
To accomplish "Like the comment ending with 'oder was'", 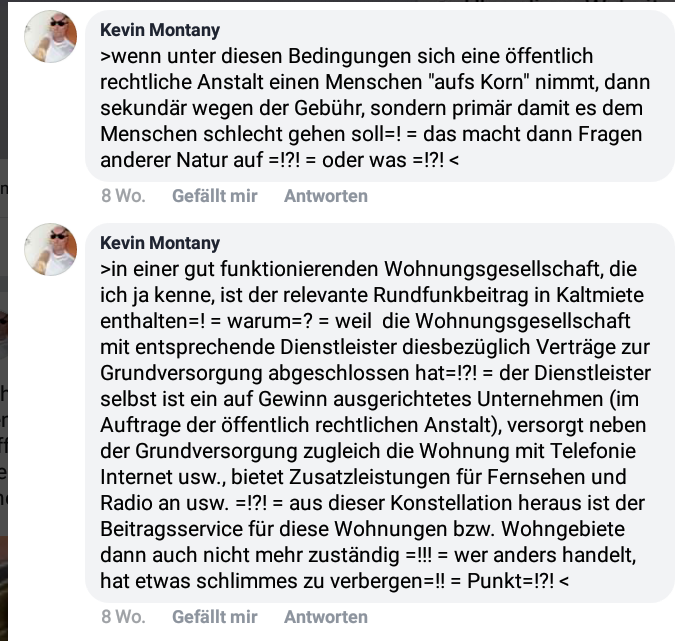I will pyautogui.click(x=215, y=196).
